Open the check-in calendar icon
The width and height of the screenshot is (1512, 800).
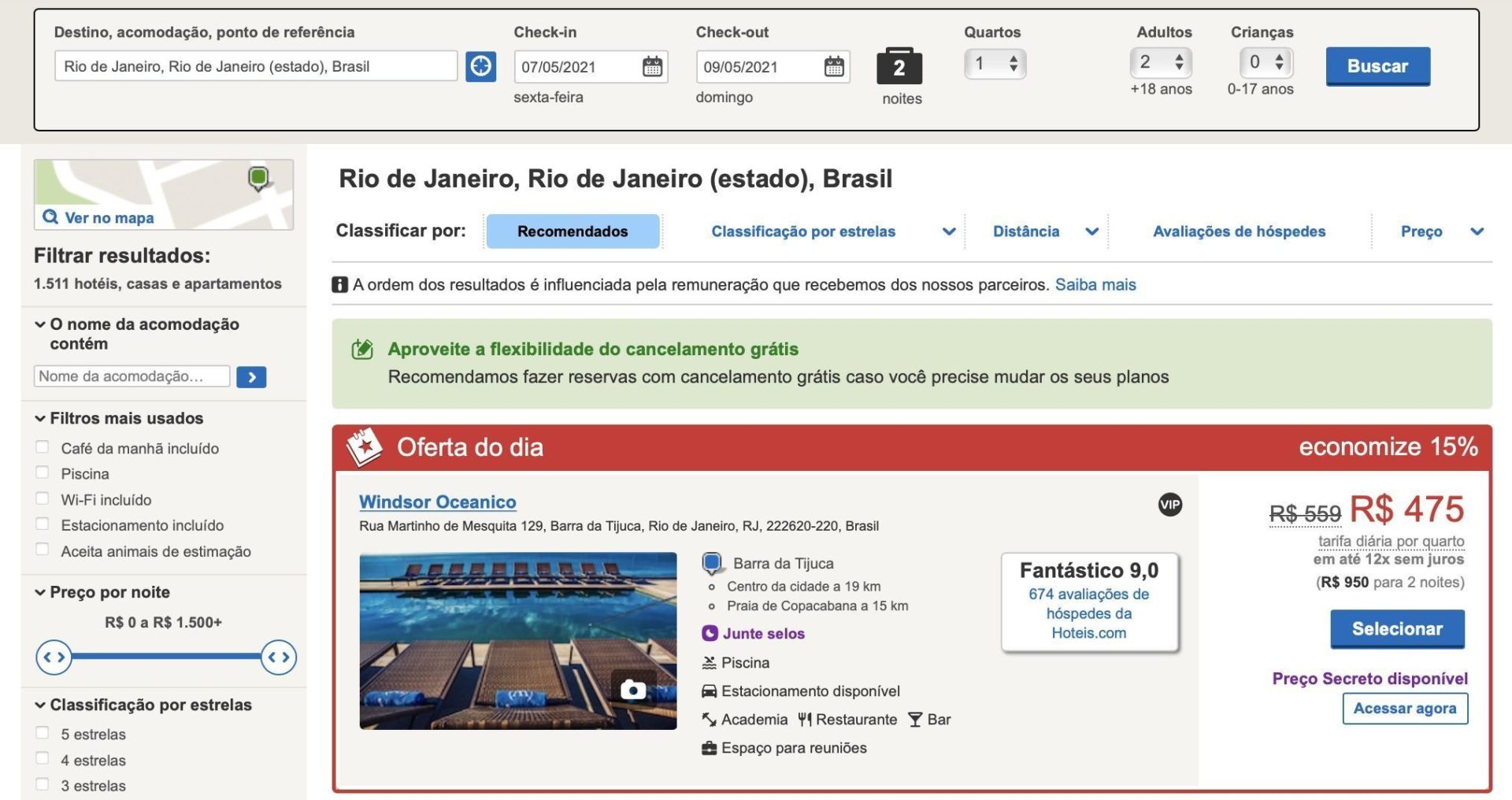[652, 66]
